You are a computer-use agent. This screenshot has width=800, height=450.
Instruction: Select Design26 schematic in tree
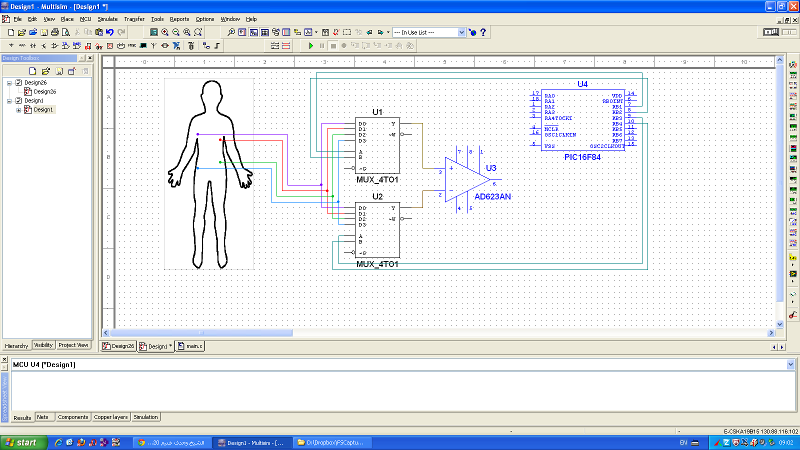point(44,92)
